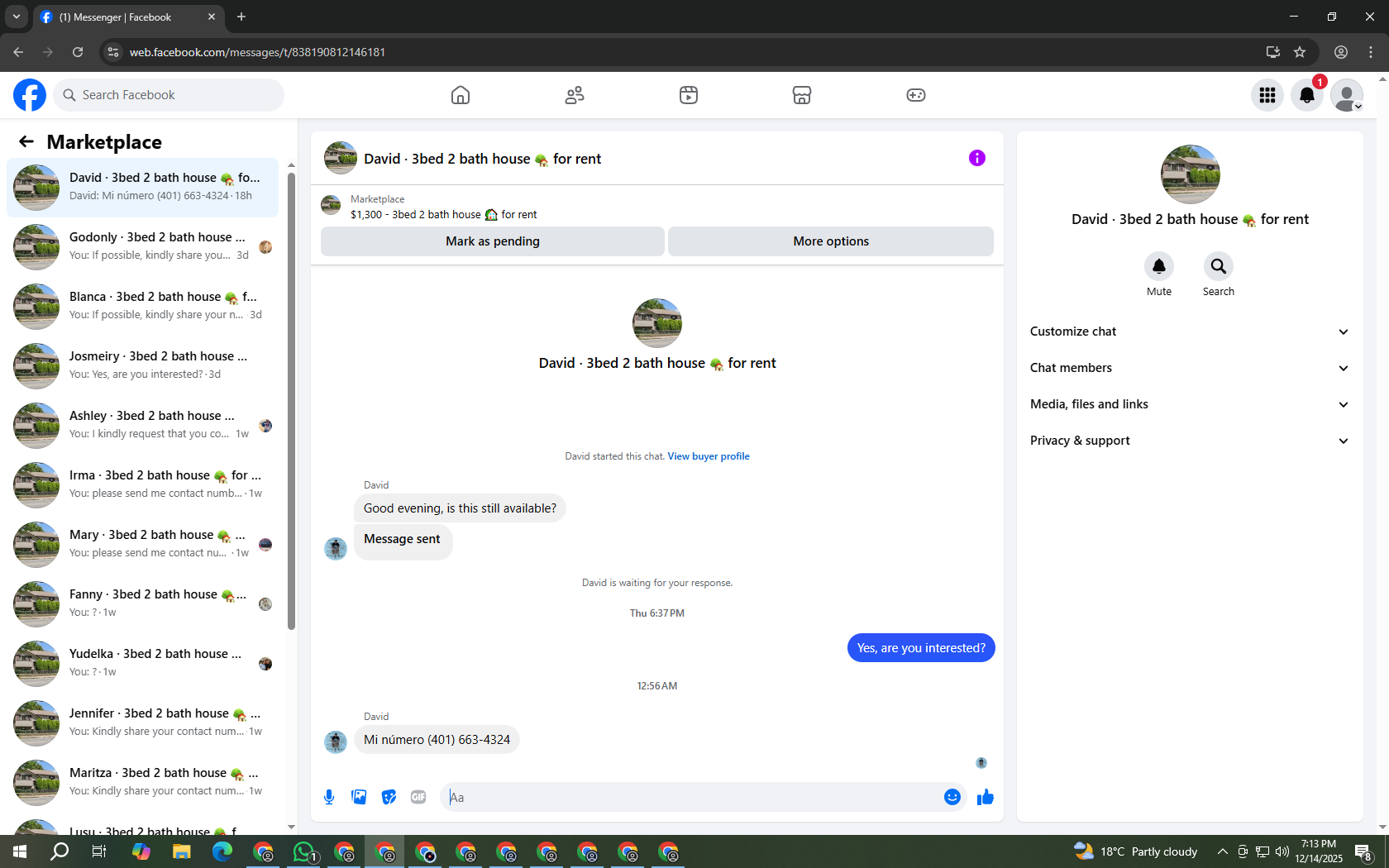
Task: Open Jennifer conversation in list
Action: [142, 723]
